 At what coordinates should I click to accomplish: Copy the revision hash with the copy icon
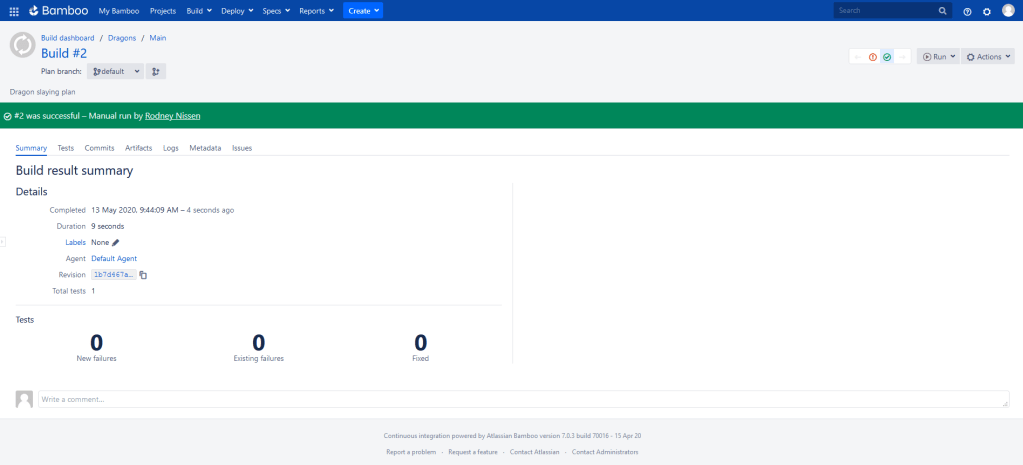(143, 275)
